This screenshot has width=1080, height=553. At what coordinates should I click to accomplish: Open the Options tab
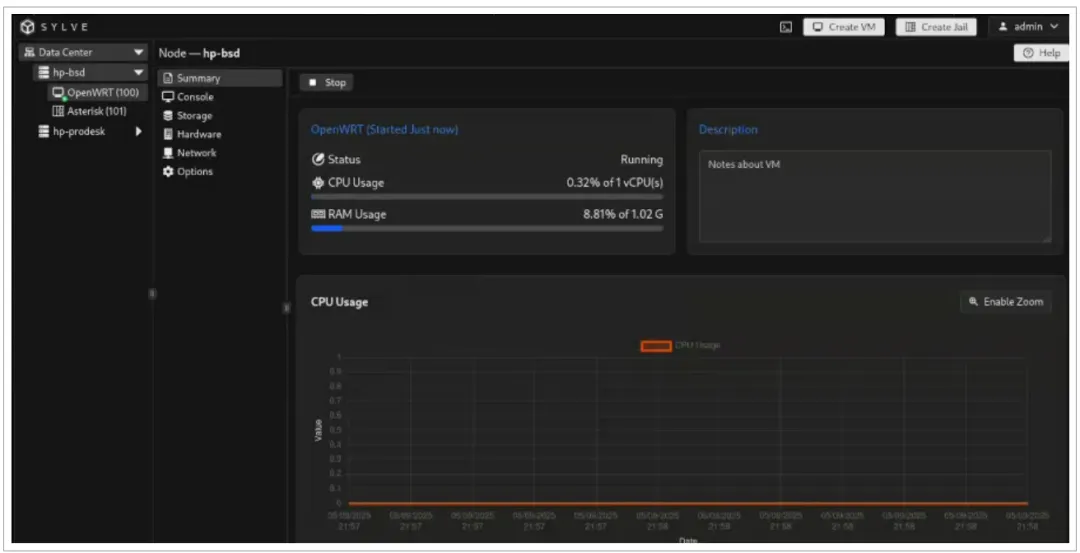point(220,171)
